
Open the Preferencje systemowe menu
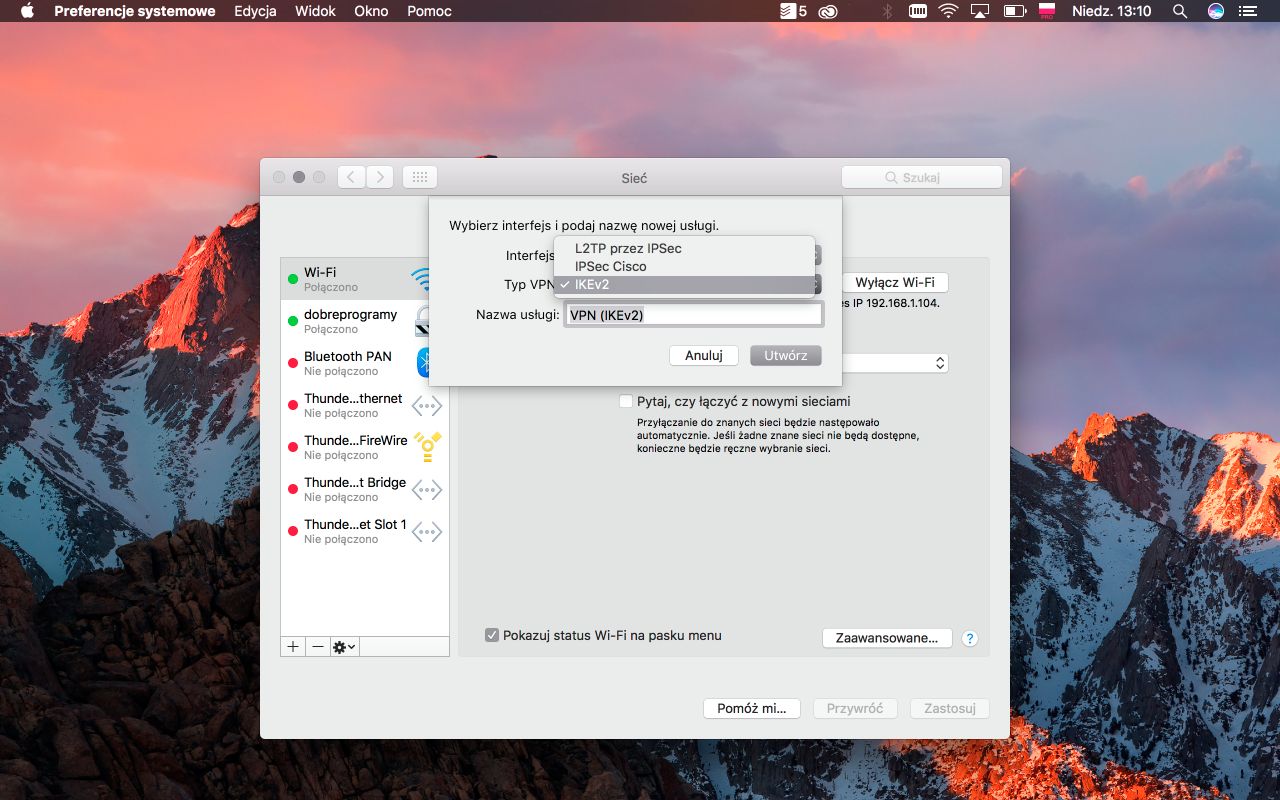click(135, 11)
